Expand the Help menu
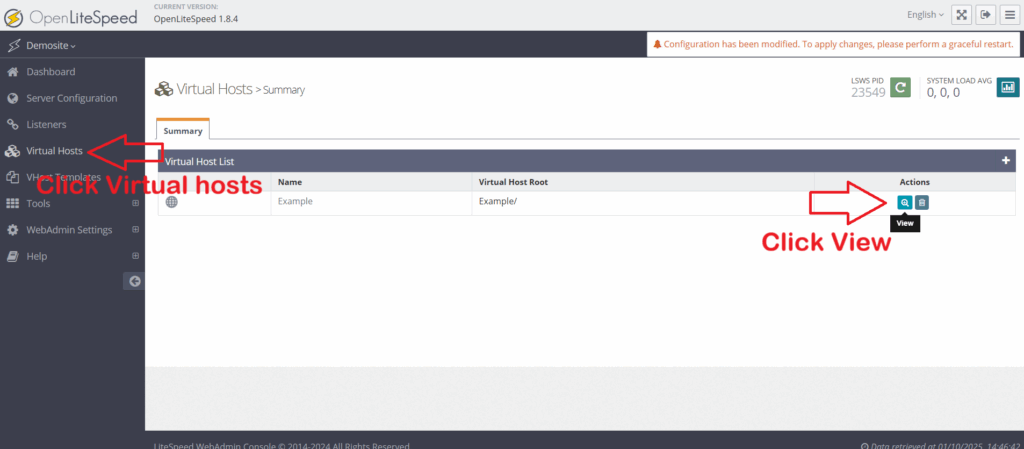The image size is (1024, 449). click(36, 256)
